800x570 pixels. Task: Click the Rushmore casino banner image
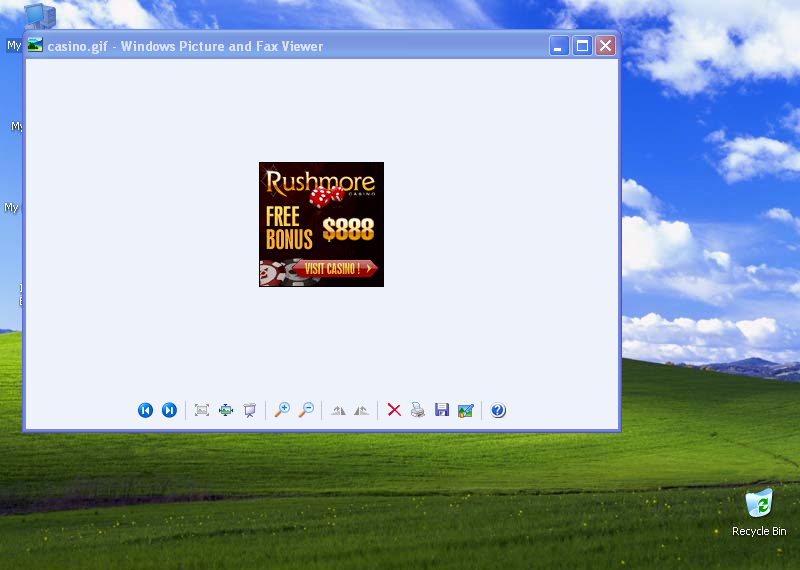tap(321, 225)
